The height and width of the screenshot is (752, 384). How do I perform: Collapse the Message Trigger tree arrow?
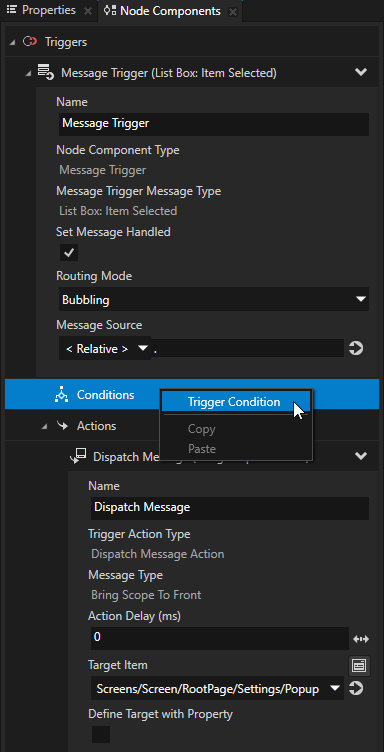[x=28, y=73]
